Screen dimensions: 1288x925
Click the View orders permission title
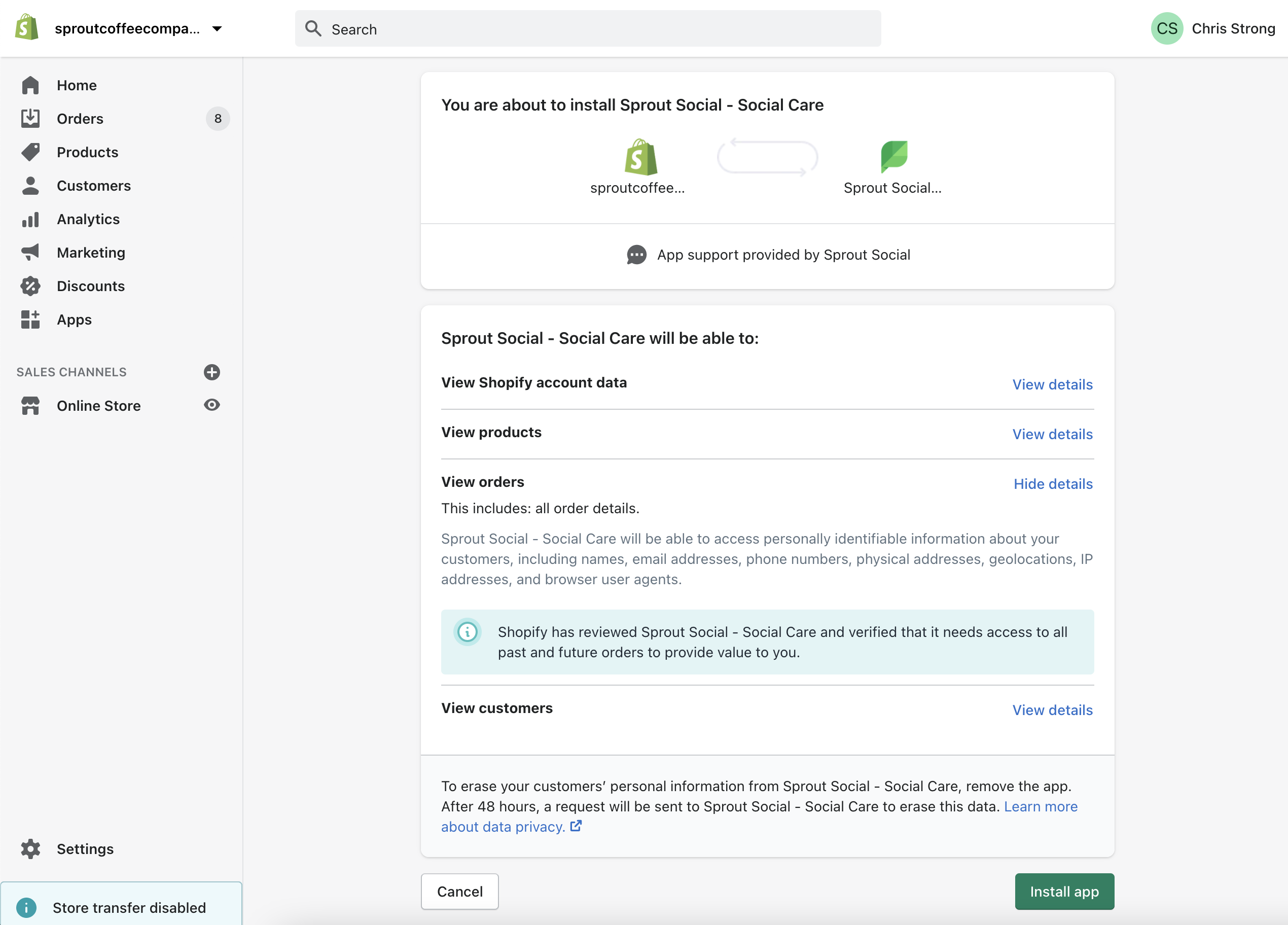[x=483, y=482]
